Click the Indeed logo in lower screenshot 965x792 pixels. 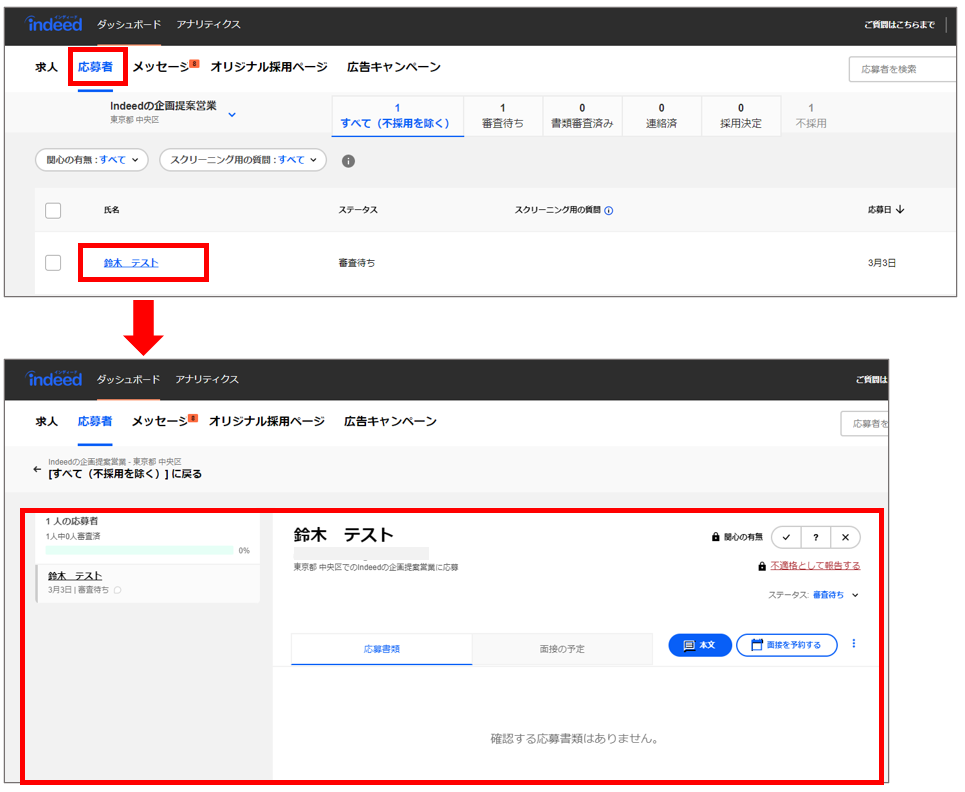point(54,378)
